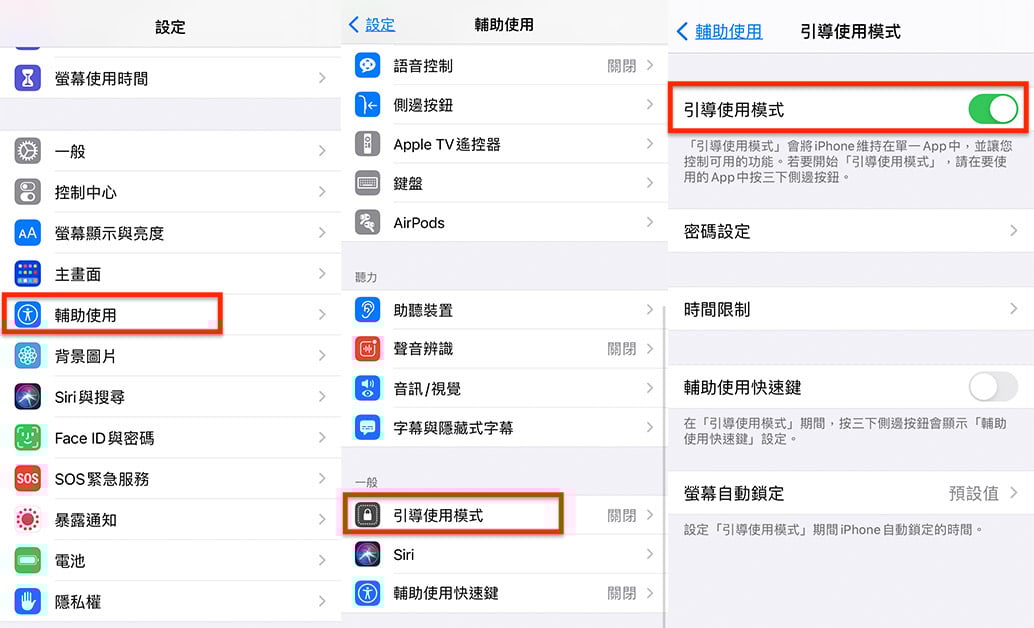The image size is (1034, 628).
Task: Tap the Face ID與密碼 icon
Action: coord(28,438)
